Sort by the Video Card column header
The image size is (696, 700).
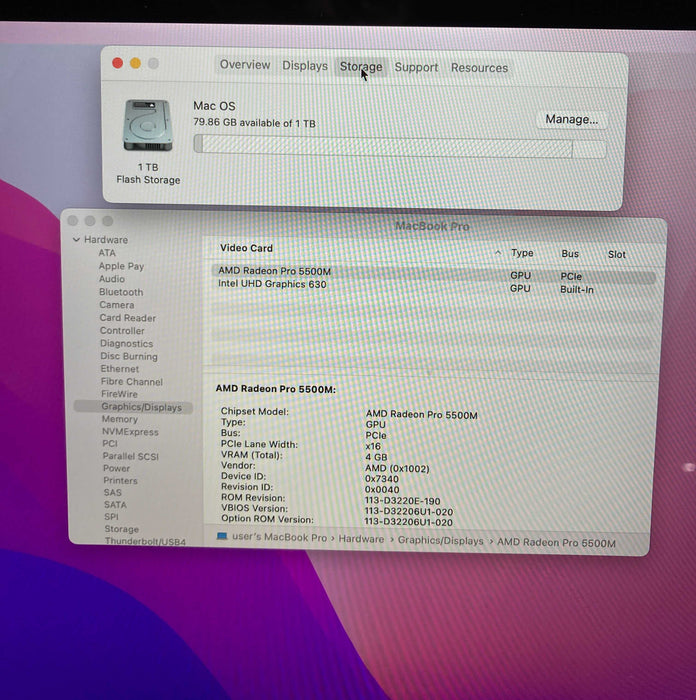246,248
